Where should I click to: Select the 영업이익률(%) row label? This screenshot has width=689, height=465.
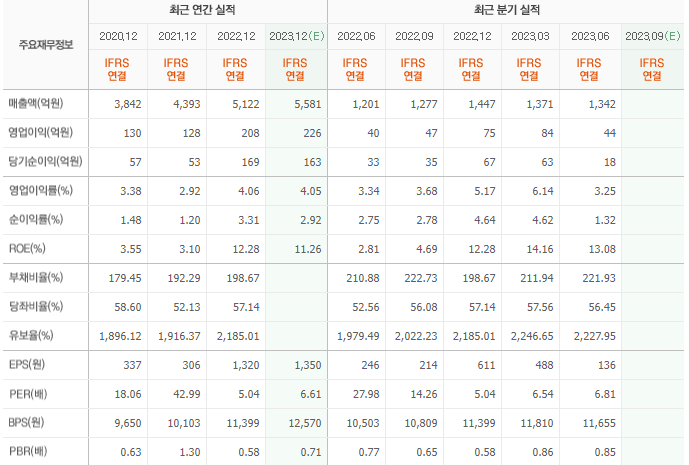[40, 190]
